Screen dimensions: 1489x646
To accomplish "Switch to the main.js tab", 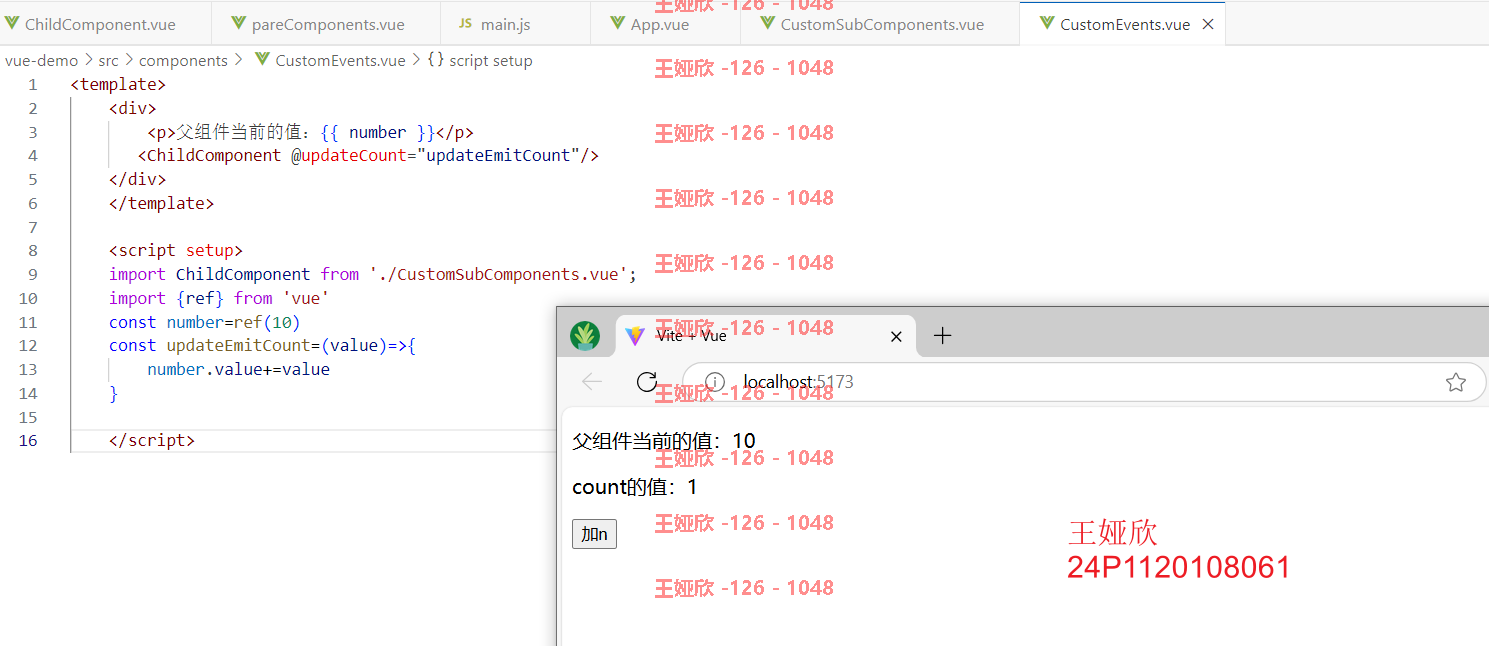I will [x=515, y=24].
